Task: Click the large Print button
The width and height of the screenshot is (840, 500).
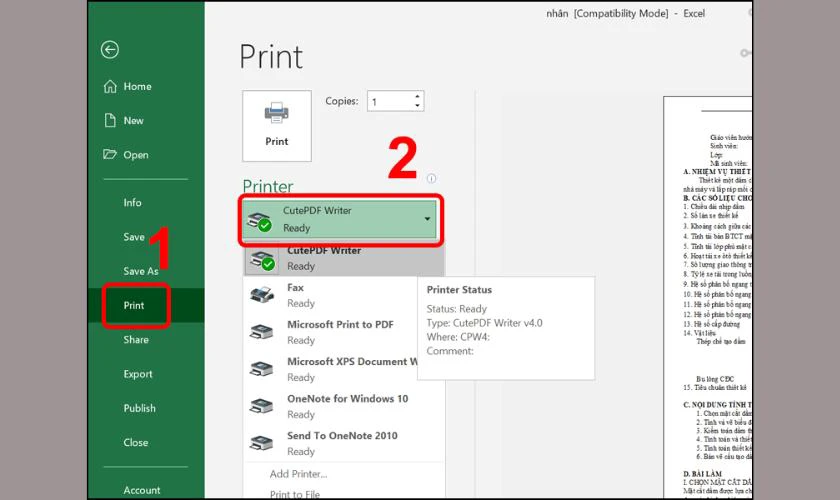Action: [x=276, y=126]
